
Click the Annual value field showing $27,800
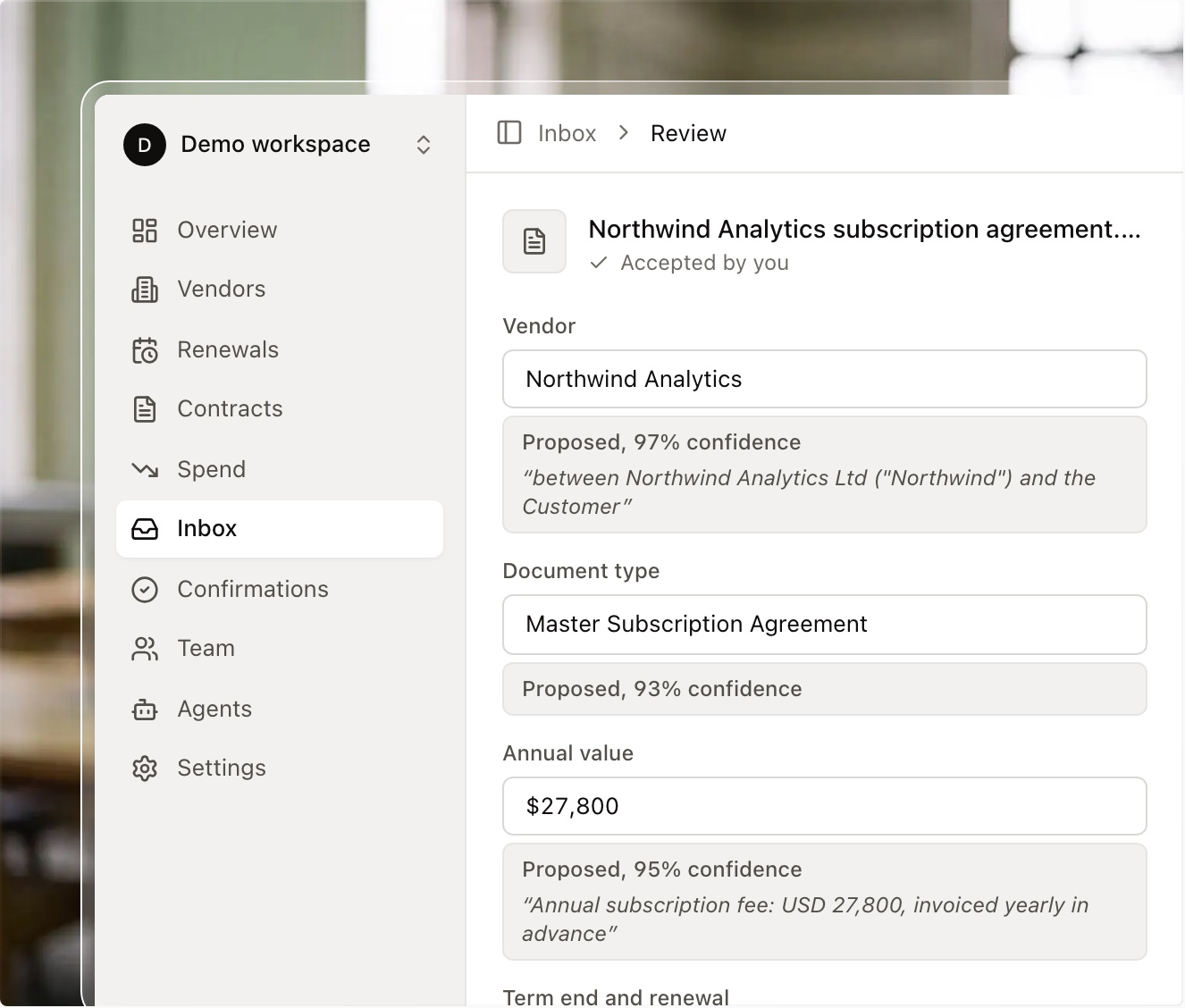(x=825, y=806)
